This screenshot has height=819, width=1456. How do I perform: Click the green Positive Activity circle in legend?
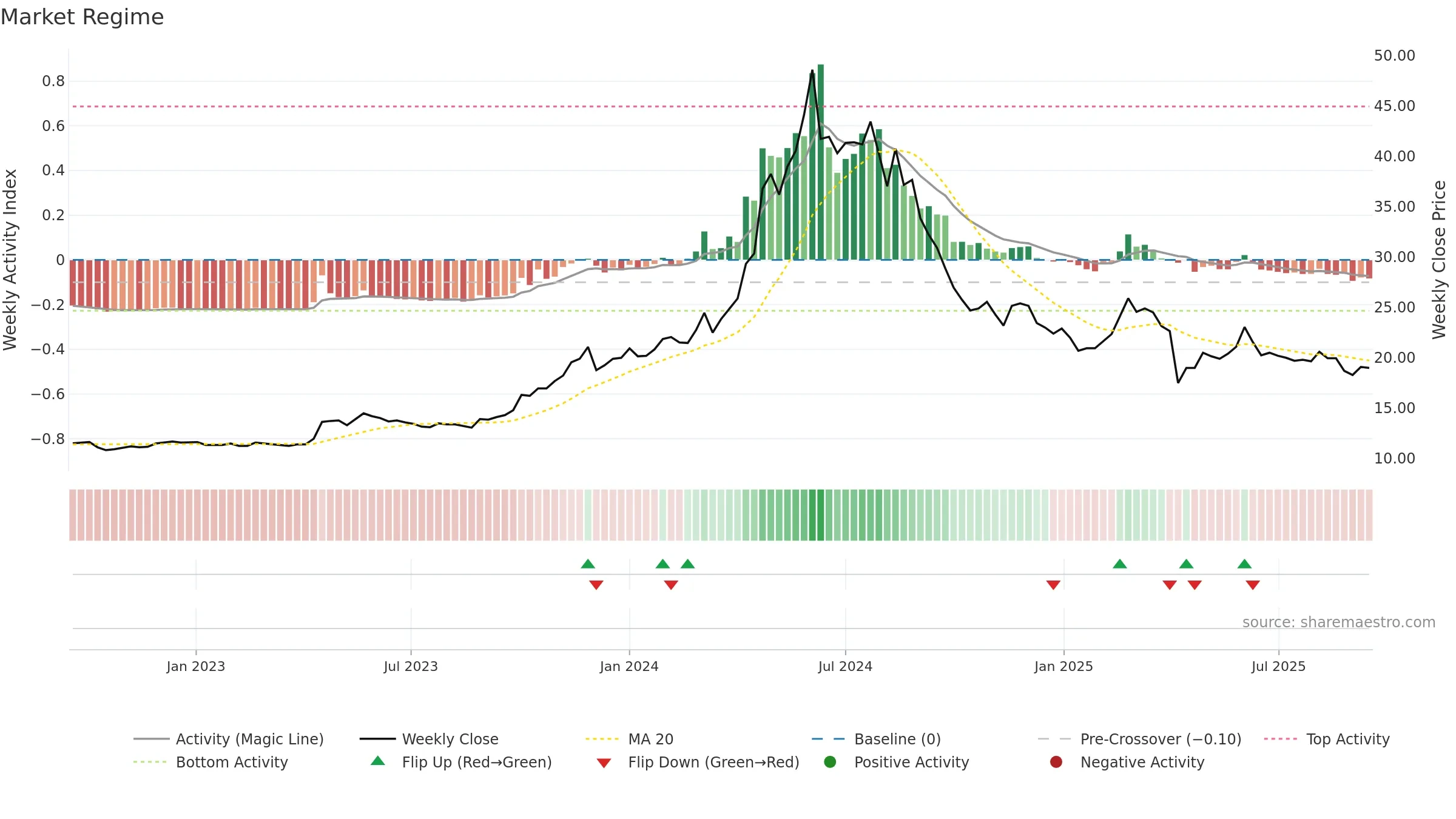pos(830,762)
